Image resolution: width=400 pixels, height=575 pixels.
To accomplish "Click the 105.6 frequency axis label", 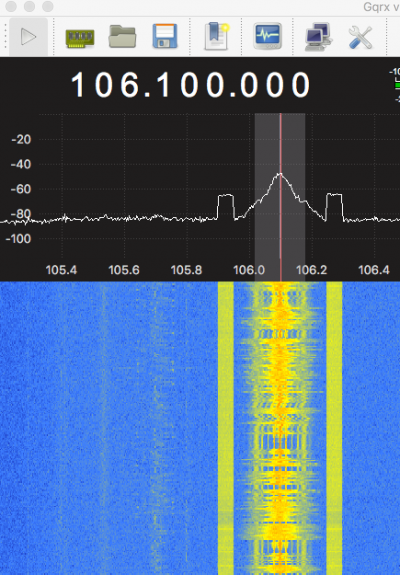I will pyautogui.click(x=124, y=270).
